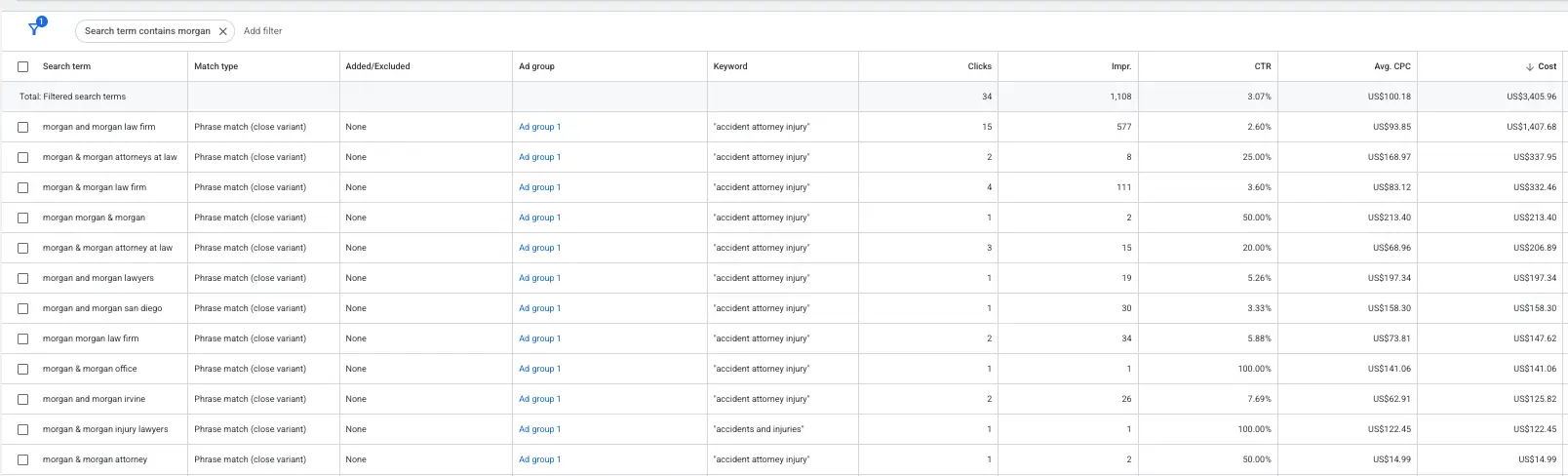Image resolution: width=1568 pixels, height=476 pixels.
Task: Sort by the Search term column header
Action: coord(66,66)
